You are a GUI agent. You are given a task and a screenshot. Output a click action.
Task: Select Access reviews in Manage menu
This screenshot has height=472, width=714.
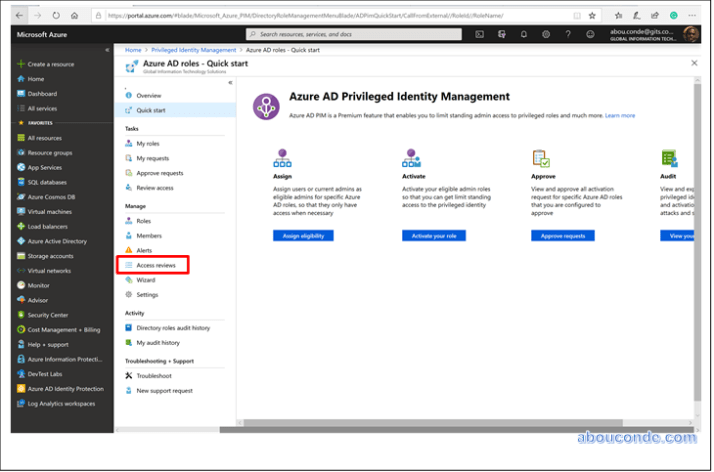(x=155, y=265)
